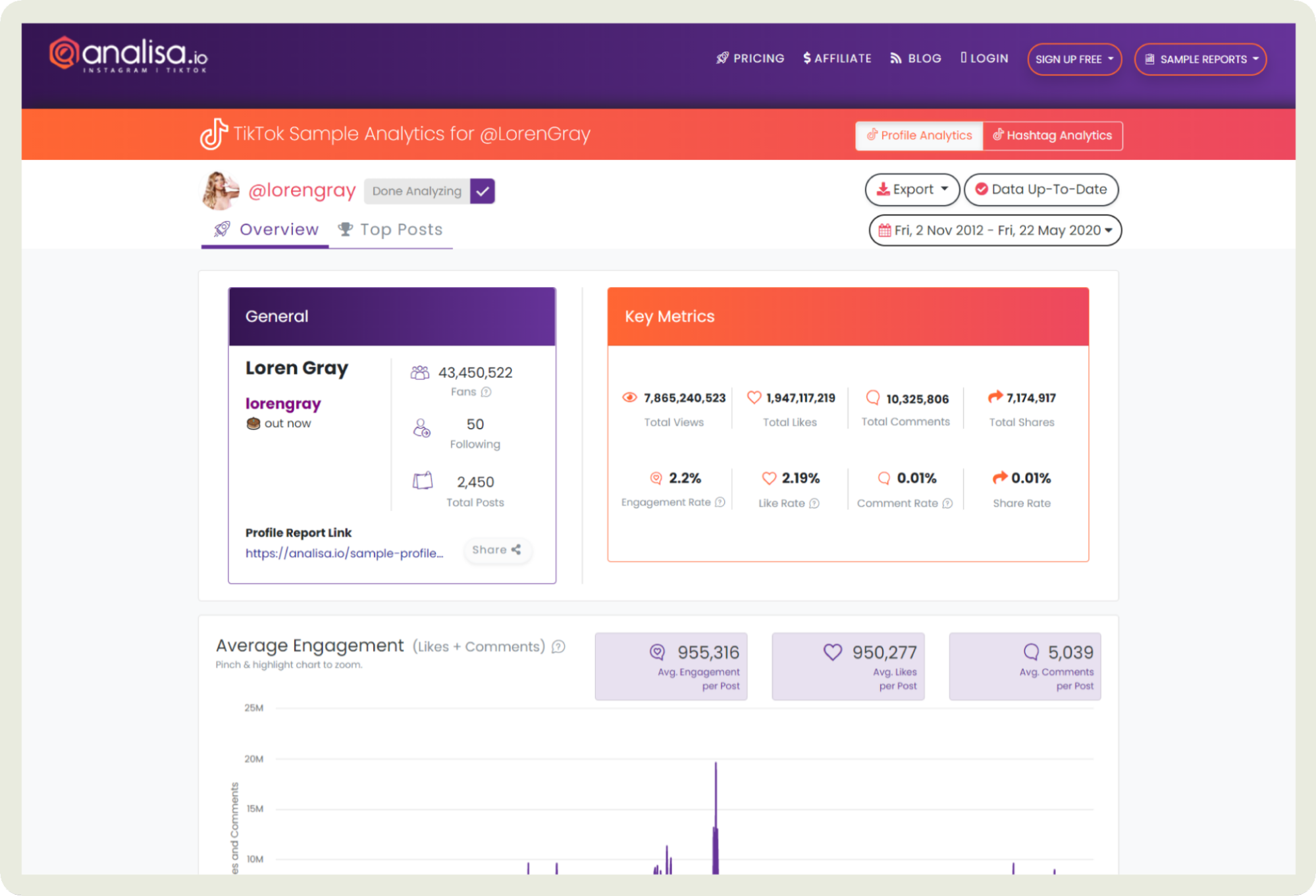Open the Export dropdown

coord(912,190)
